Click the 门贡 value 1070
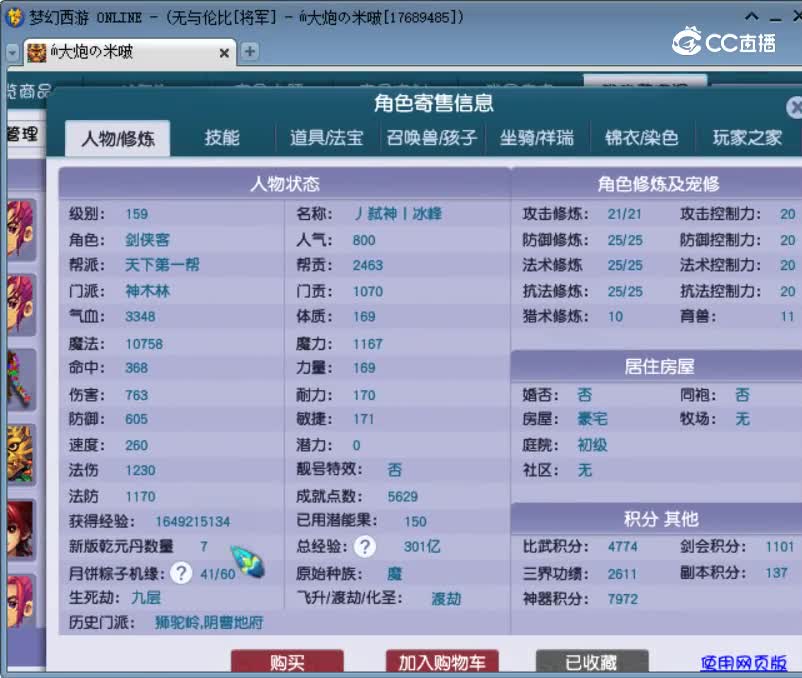Screen dimensions: 802x678 [x=368, y=291]
